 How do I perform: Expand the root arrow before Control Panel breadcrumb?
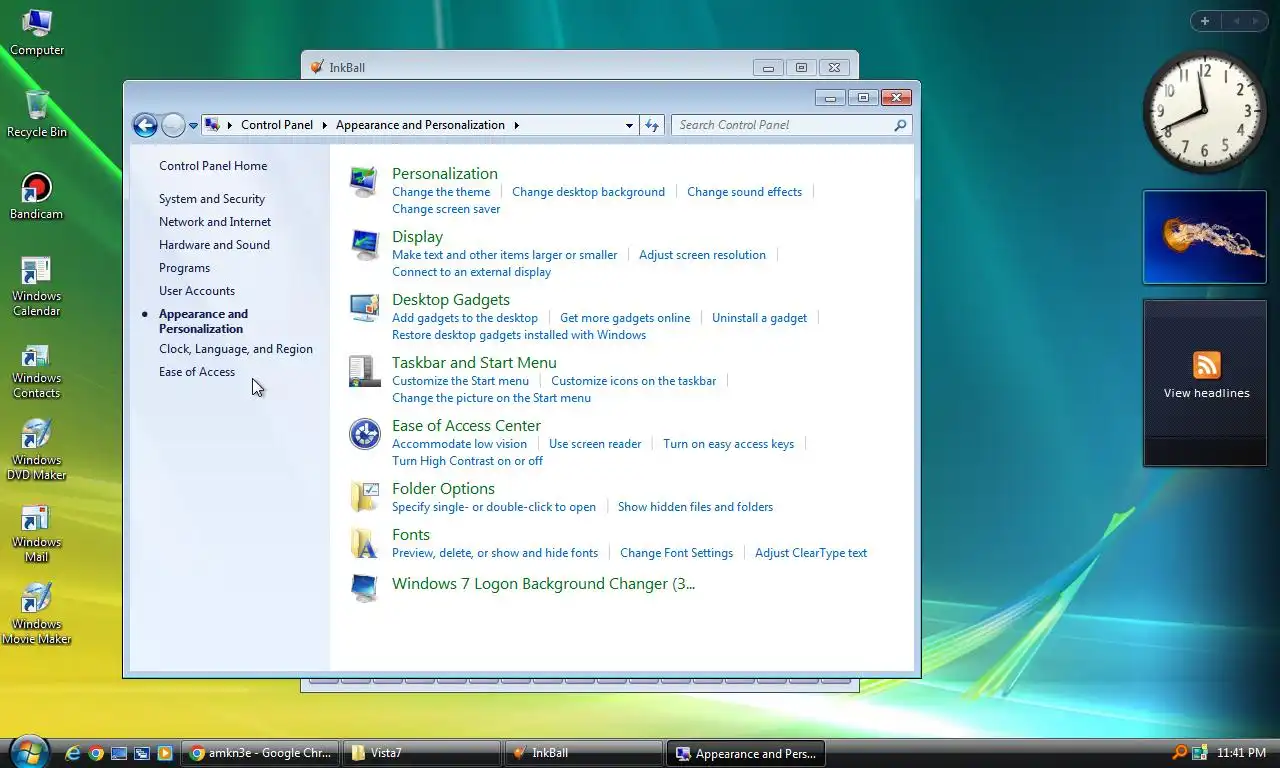230,125
